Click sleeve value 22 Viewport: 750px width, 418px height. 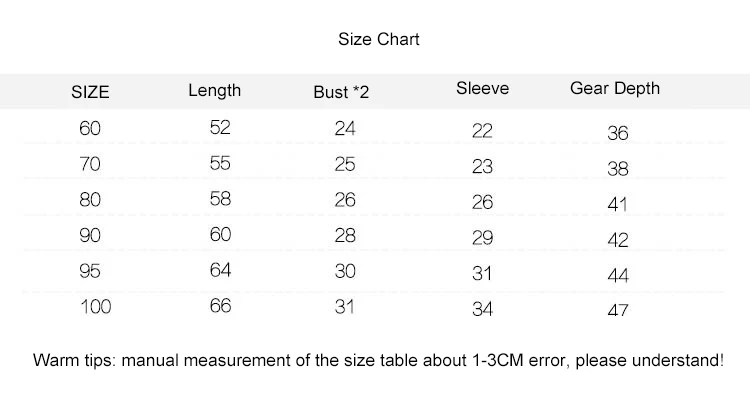click(482, 131)
